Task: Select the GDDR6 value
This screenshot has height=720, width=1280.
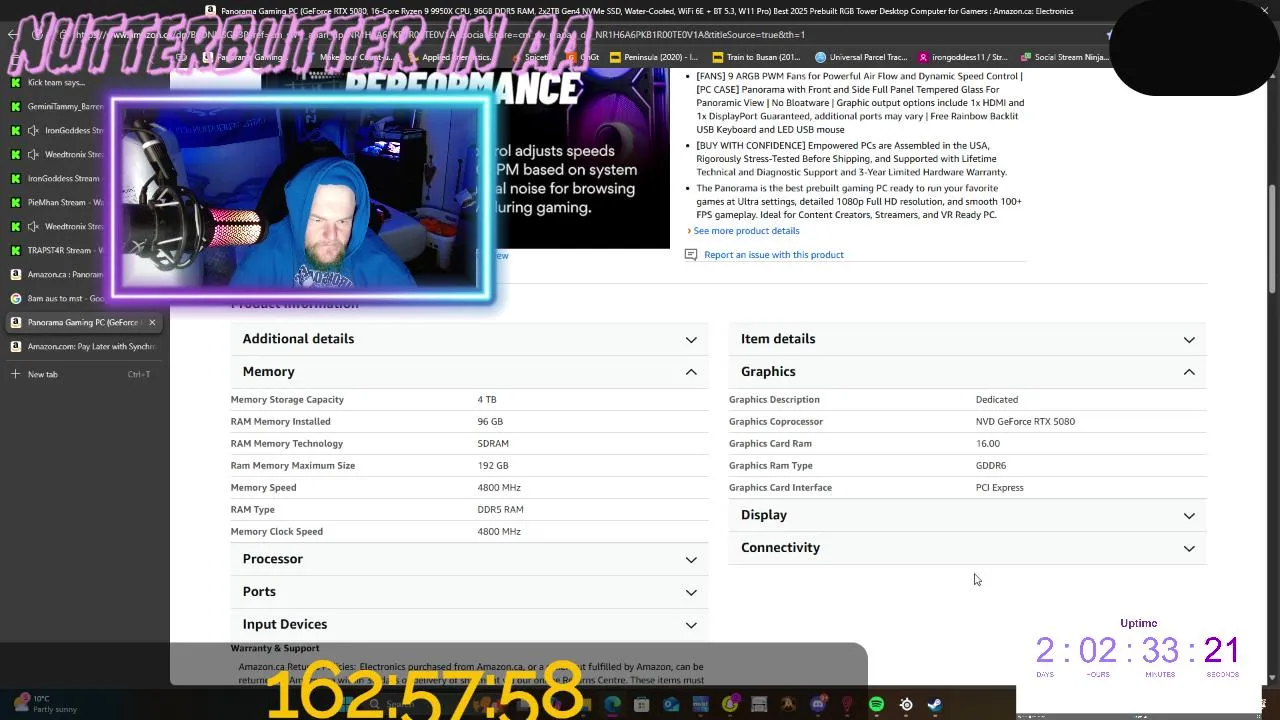Action: pos(991,465)
